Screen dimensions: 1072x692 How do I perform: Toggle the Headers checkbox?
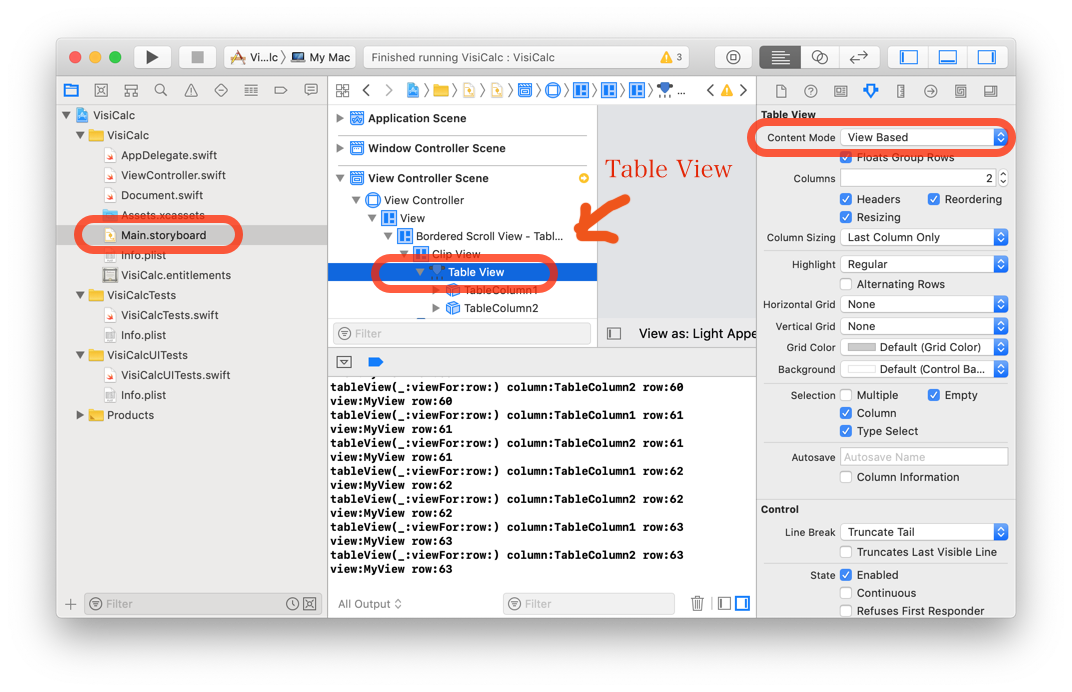[846, 199]
